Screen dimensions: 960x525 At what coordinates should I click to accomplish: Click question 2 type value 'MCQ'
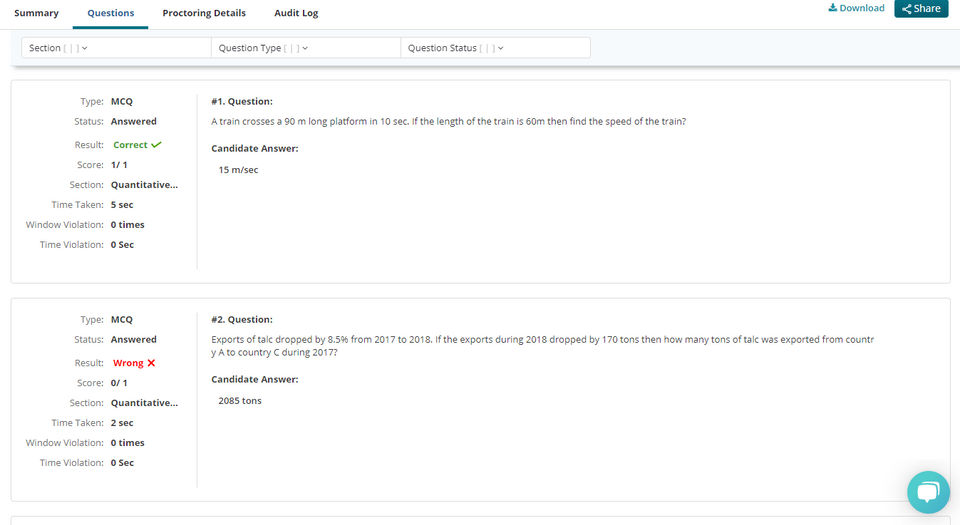click(121, 319)
